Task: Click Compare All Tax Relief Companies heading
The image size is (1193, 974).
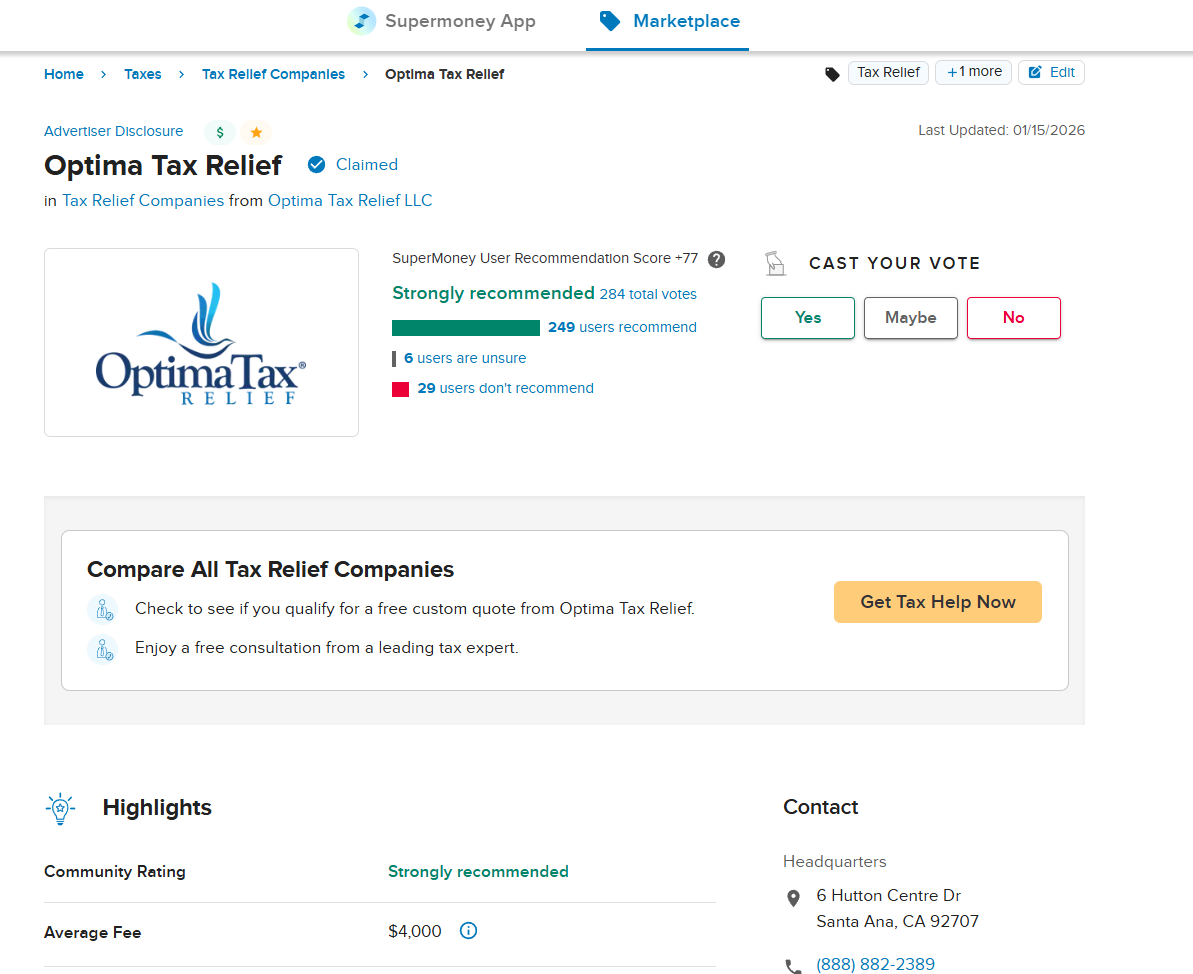Action: point(270,569)
